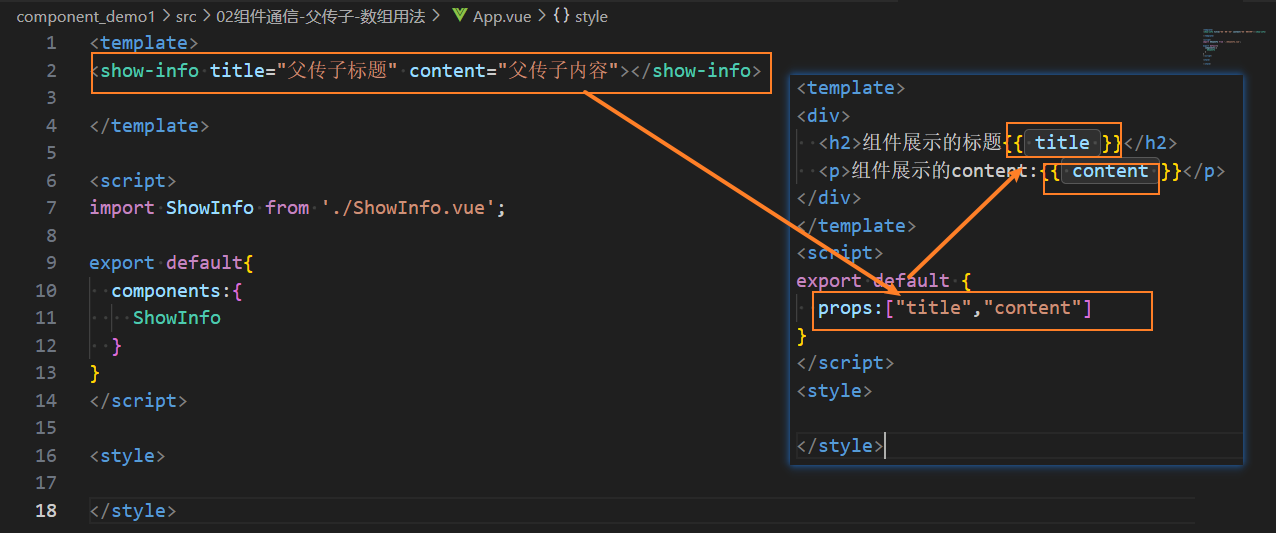Click the "content" string in the props array
1276x533 pixels.
1033,308
